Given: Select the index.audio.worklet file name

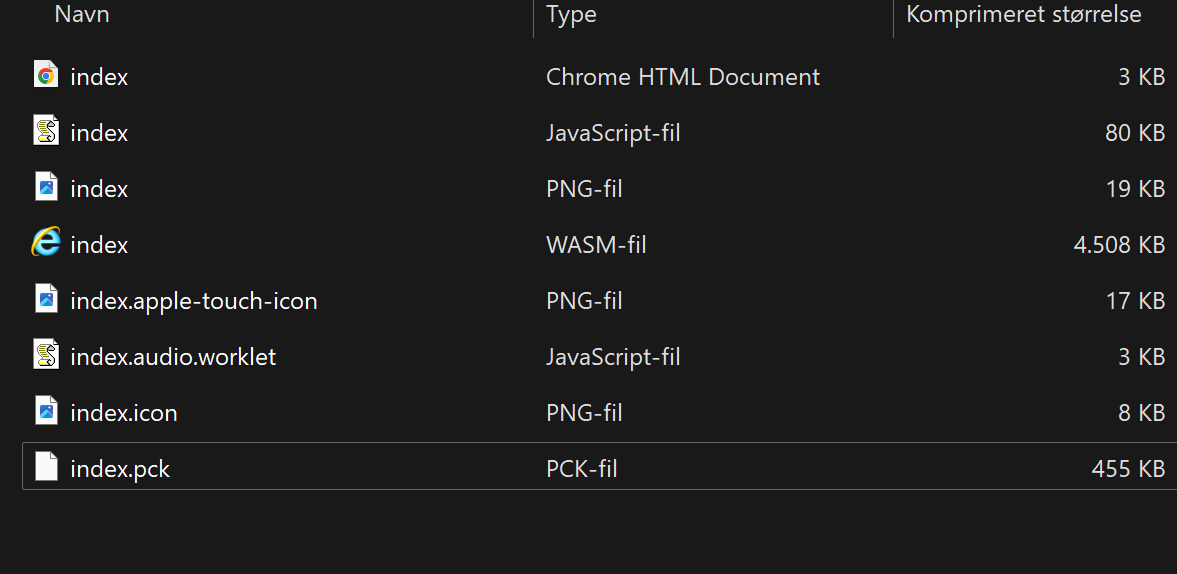Looking at the screenshot, I should click(x=173, y=357).
